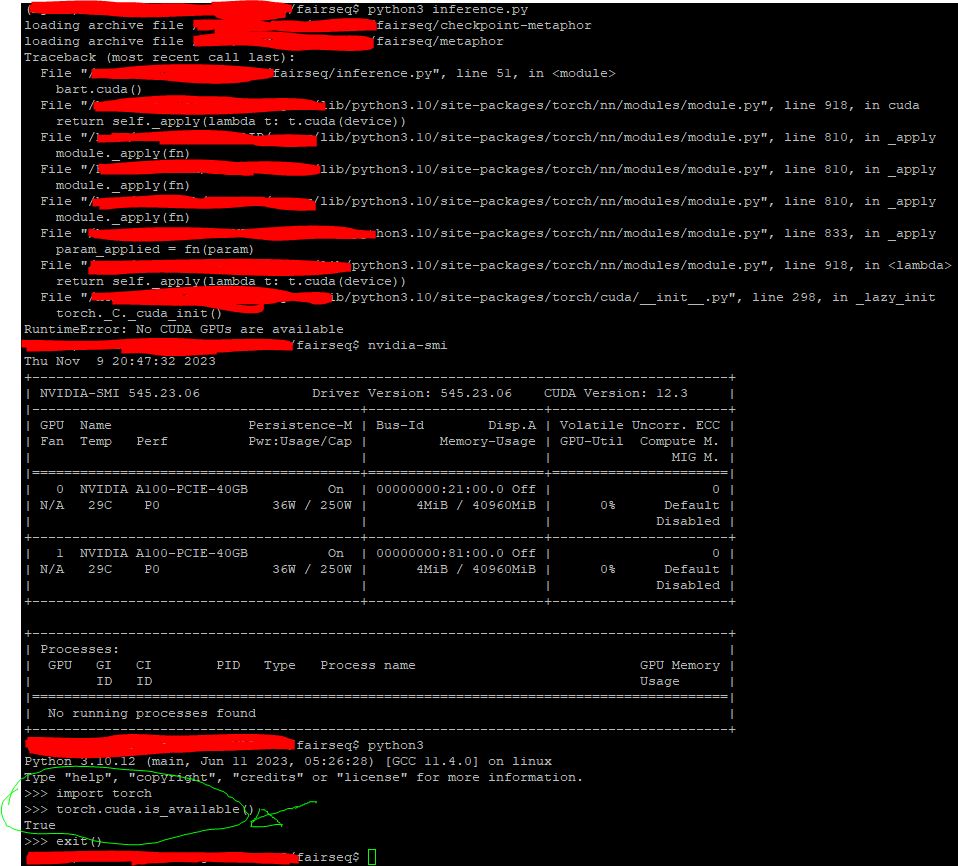Click "No running processes found" text
958x866 pixels.
pos(151,713)
